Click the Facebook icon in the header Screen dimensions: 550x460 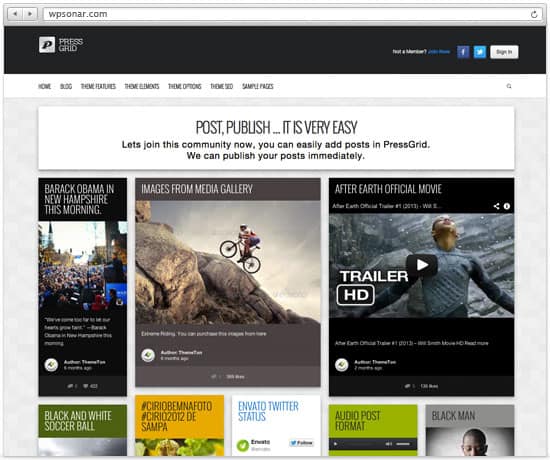point(463,52)
